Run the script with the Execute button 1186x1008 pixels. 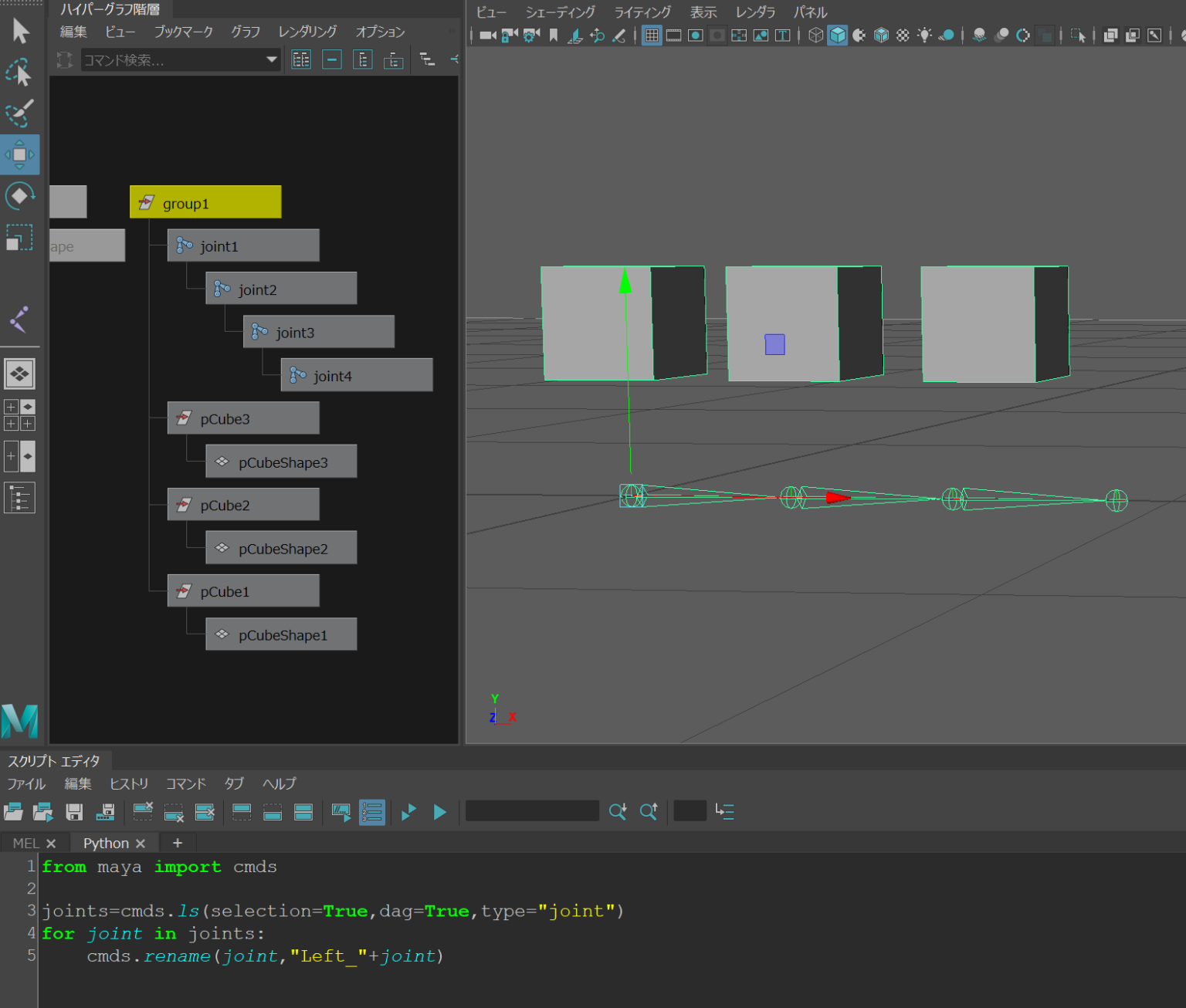point(440,812)
